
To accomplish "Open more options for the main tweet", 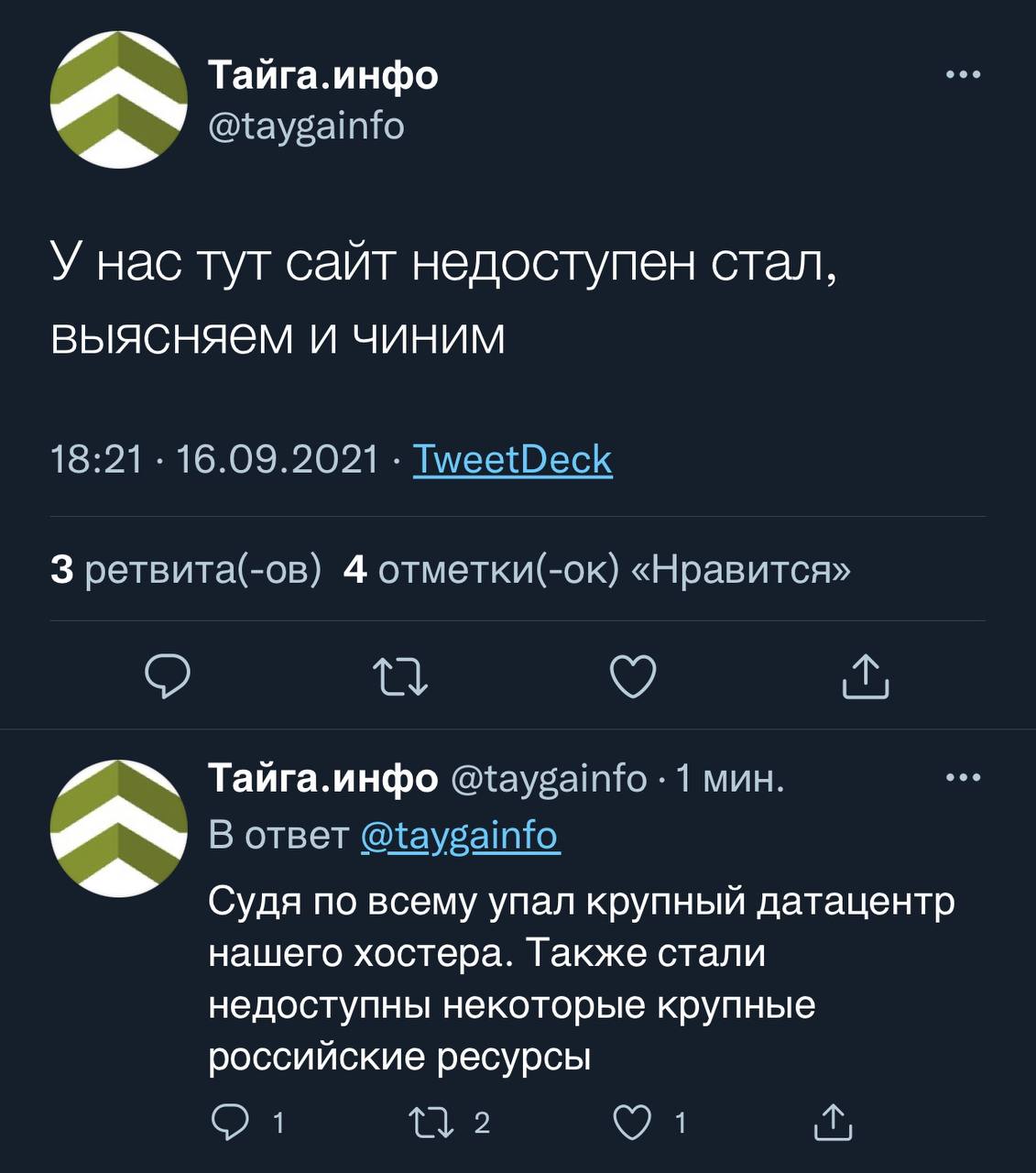I will pyautogui.click(x=963, y=75).
